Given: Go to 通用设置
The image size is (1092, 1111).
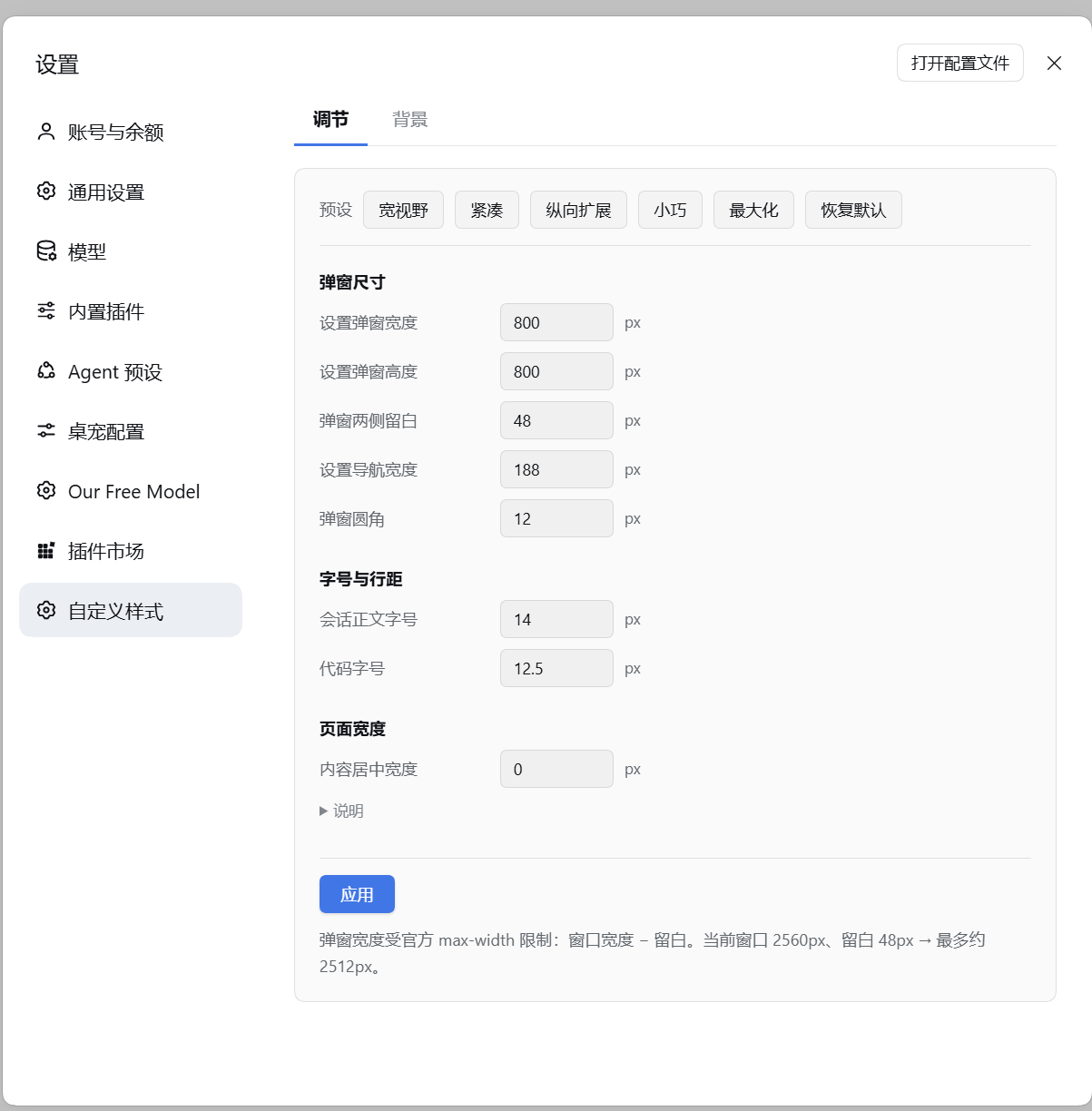Looking at the screenshot, I should click(x=131, y=192).
